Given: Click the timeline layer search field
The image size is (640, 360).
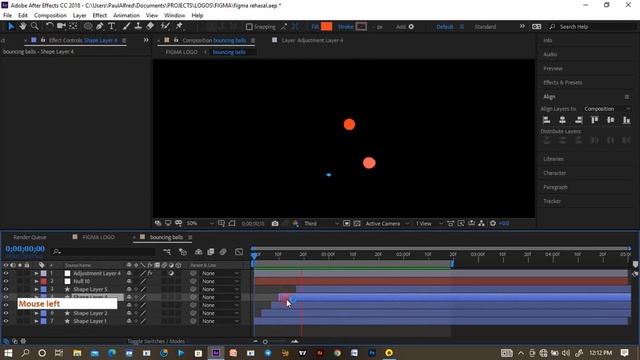Looking at the screenshot, I should [104, 252].
